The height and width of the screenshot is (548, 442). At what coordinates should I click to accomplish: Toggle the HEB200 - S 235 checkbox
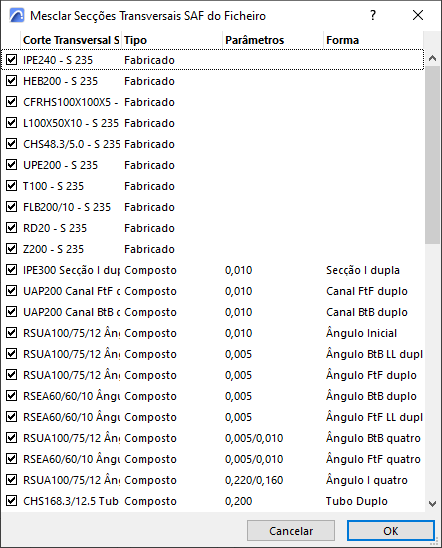pos(12,80)
